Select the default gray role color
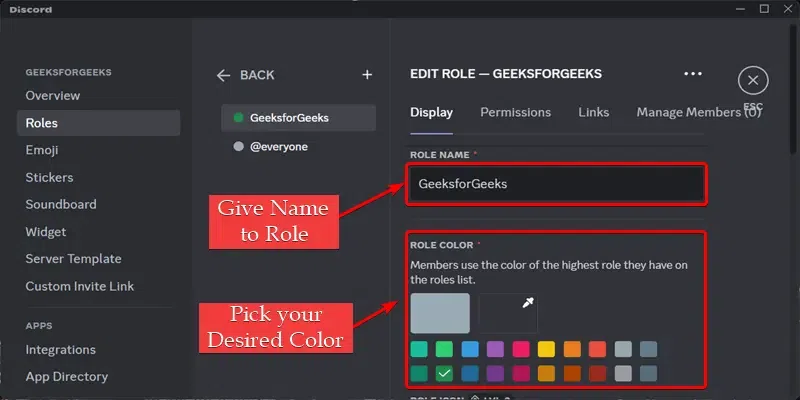Image resolution: width=800 pixels, height=400 pixels. (440, 313)
